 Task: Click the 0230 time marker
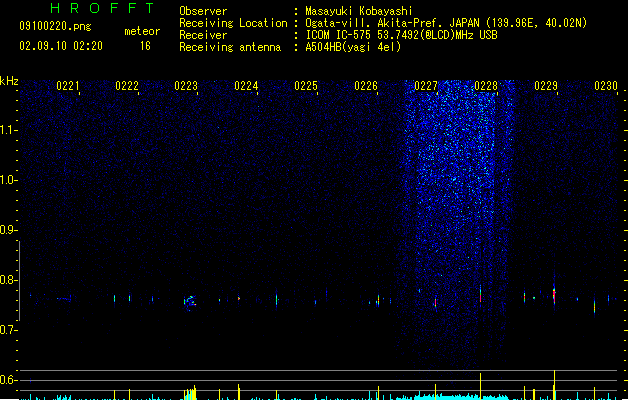click(606, 86)
